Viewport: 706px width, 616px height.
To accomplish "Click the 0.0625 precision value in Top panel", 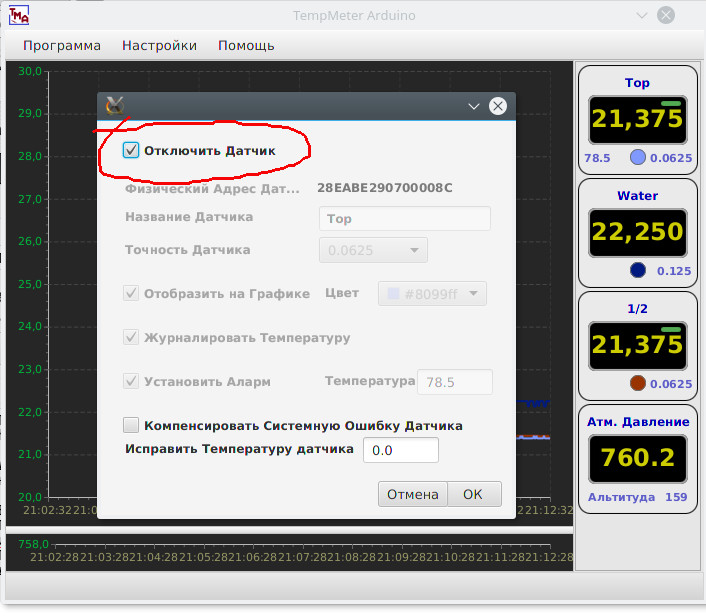I will [x=671, y=158].
